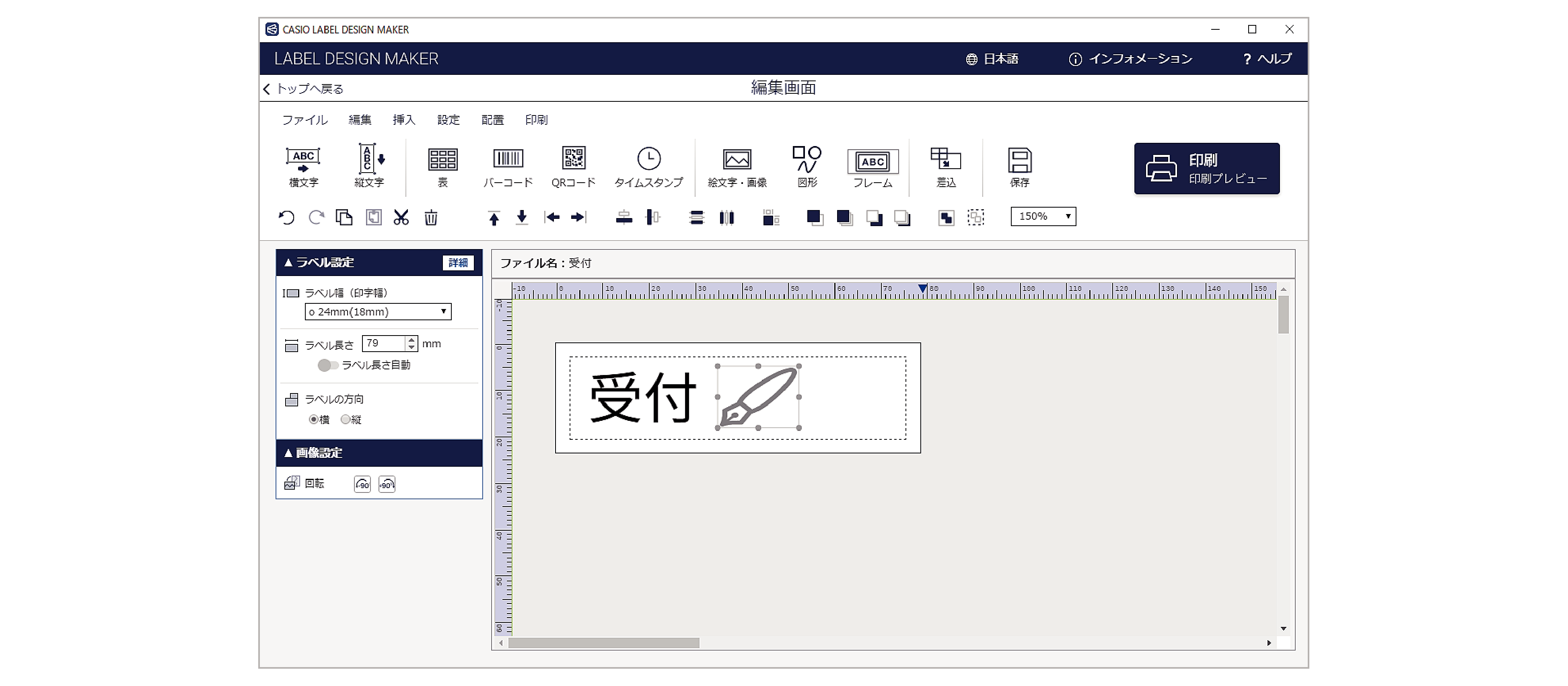The width and height of the screenshot is (1568, 686).
Task: Undo the last action
Action: pos(286,217)
